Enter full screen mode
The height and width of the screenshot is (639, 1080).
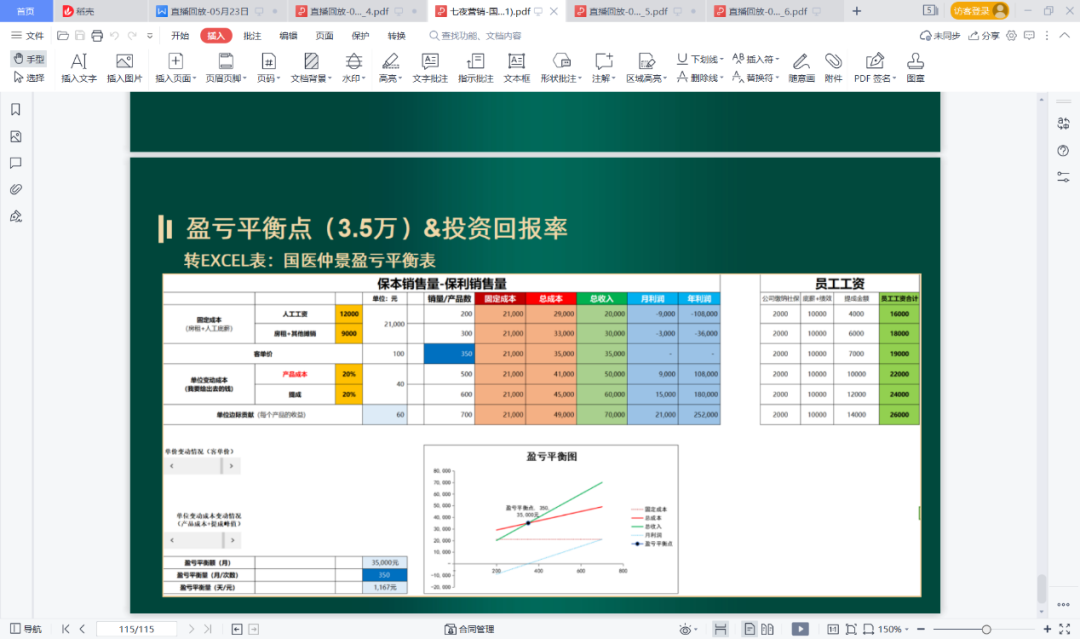(x=1065, y=629)
